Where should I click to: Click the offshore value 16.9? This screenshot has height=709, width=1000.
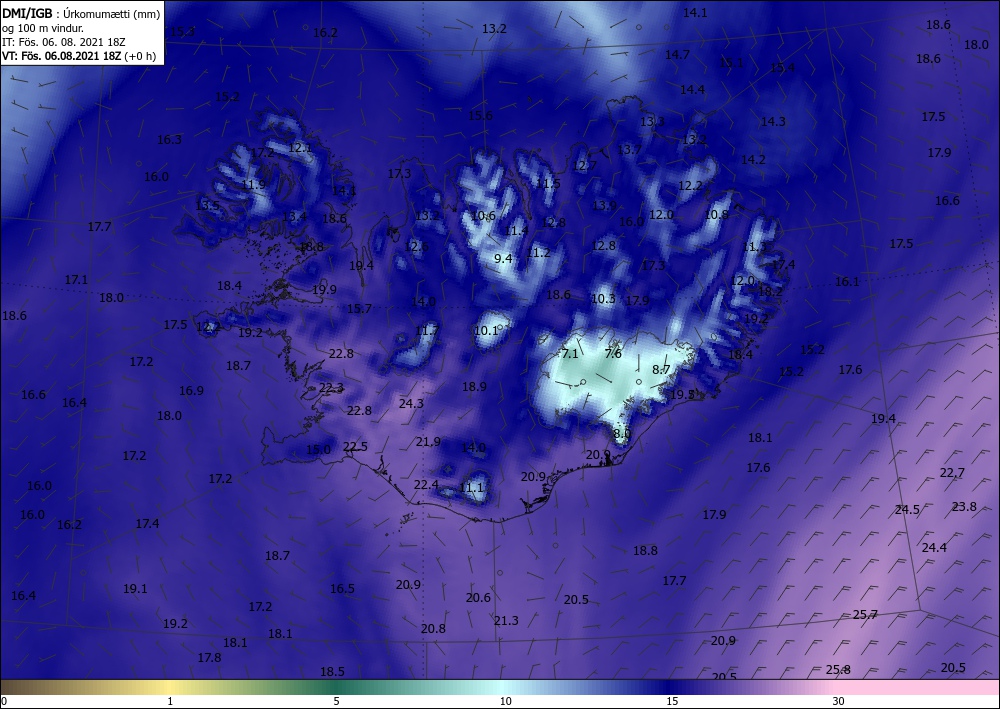(x=191, y=390)
